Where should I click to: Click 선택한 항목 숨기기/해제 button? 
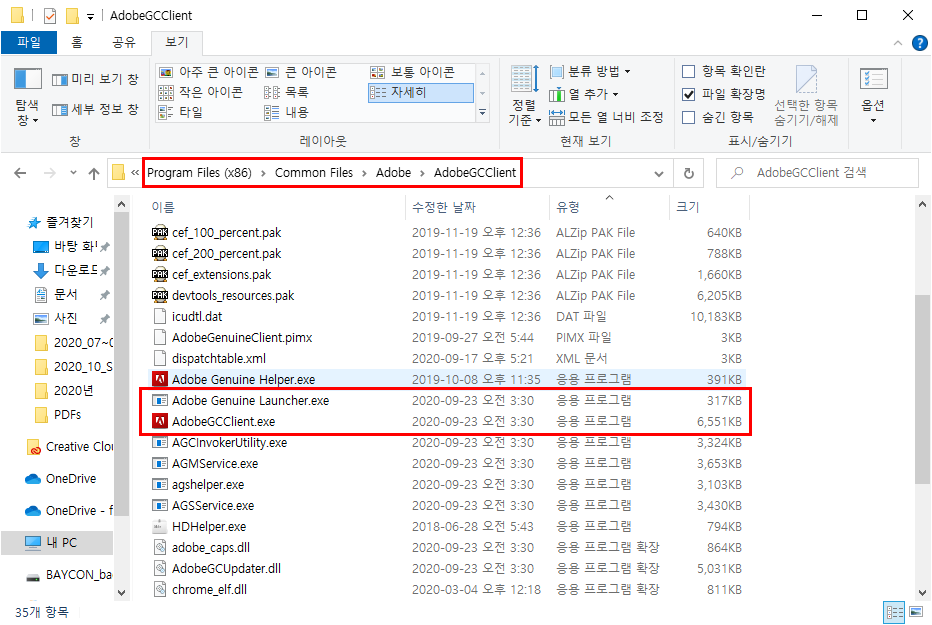[x=805, y=96]
